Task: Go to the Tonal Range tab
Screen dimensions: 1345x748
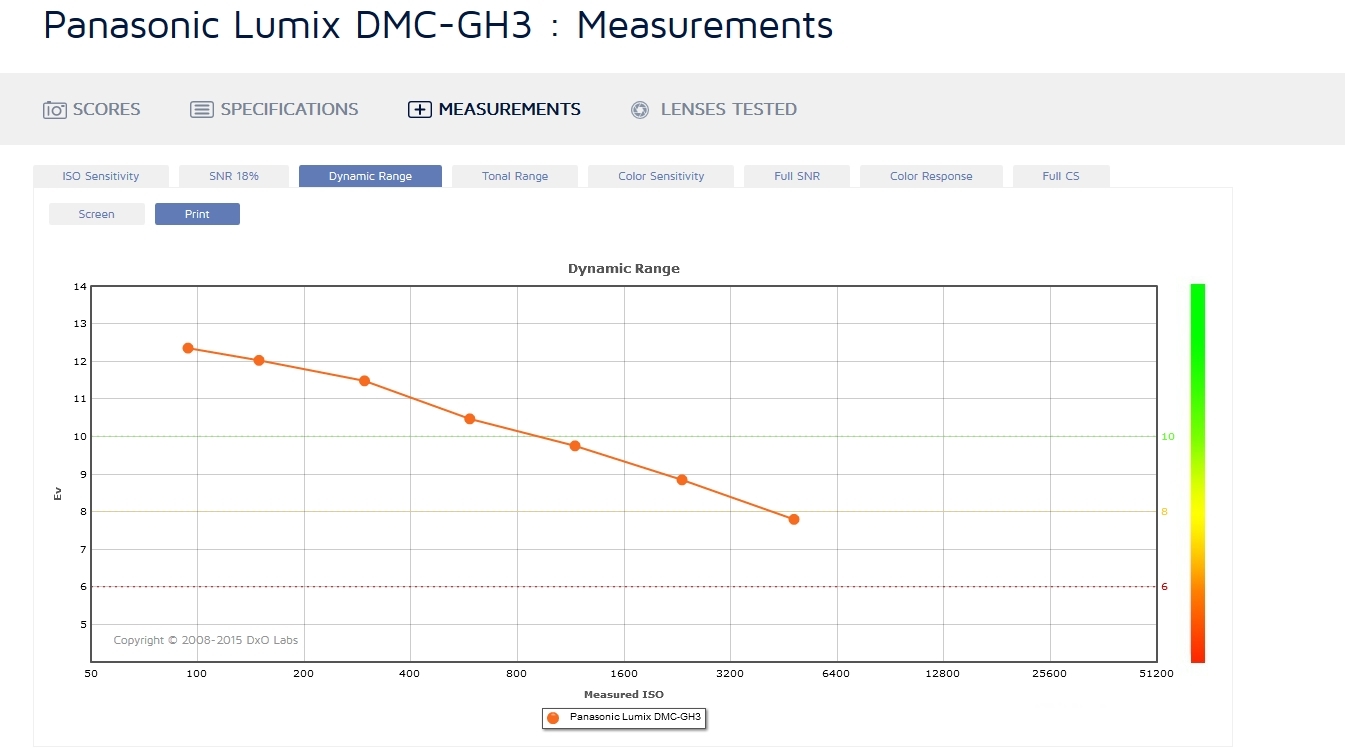Action: click(x=515, y=176)
